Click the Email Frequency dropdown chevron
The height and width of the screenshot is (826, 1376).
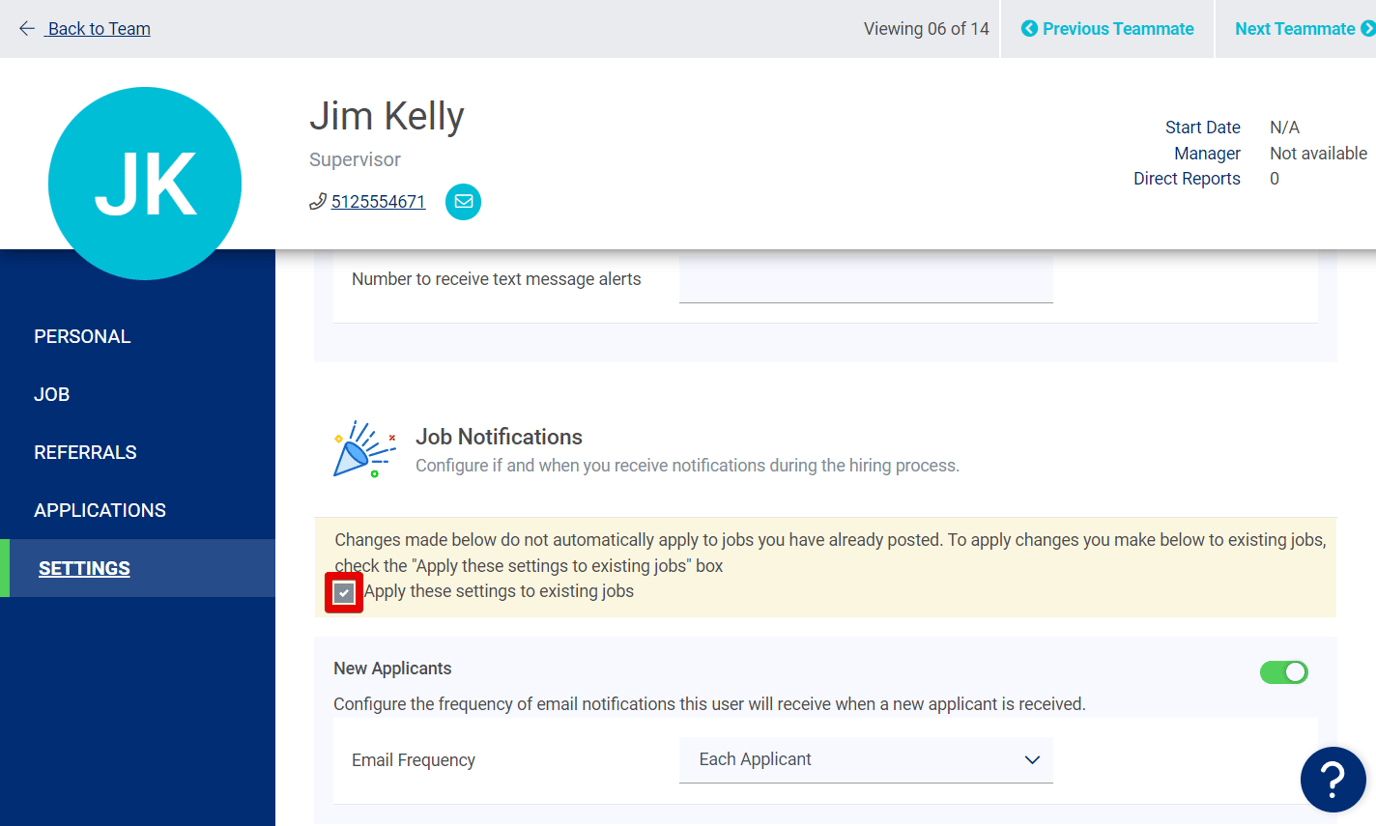1032,760
